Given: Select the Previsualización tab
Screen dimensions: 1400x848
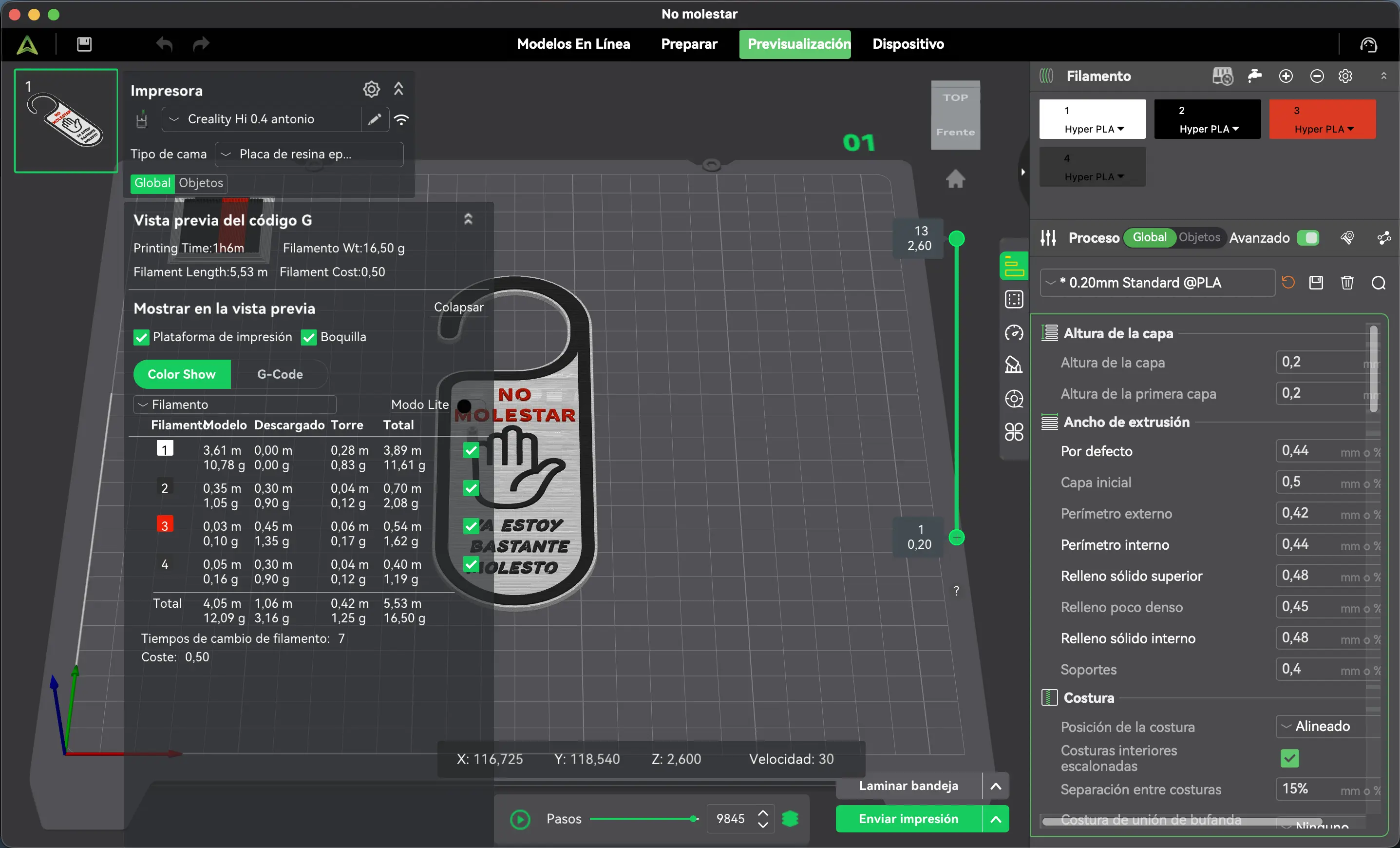Looking at the screenshot, I should (x=795, y=44).
